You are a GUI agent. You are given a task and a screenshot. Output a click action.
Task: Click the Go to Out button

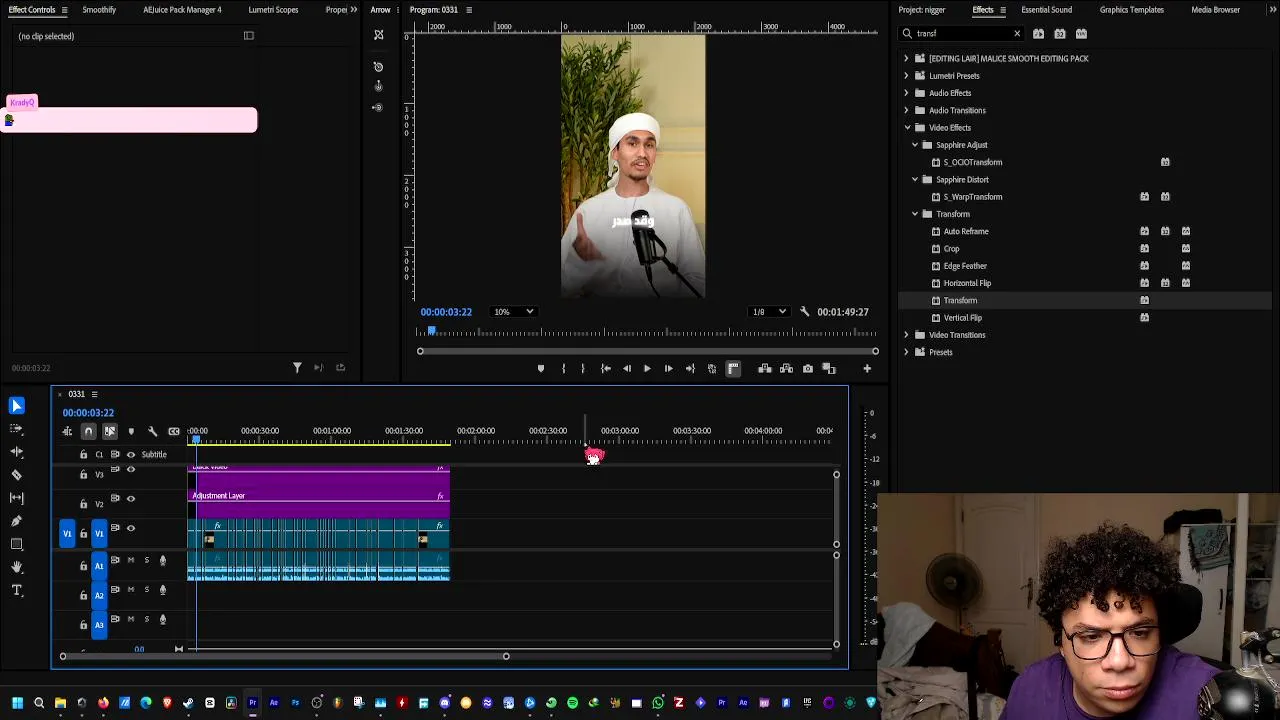coord(690,369)
